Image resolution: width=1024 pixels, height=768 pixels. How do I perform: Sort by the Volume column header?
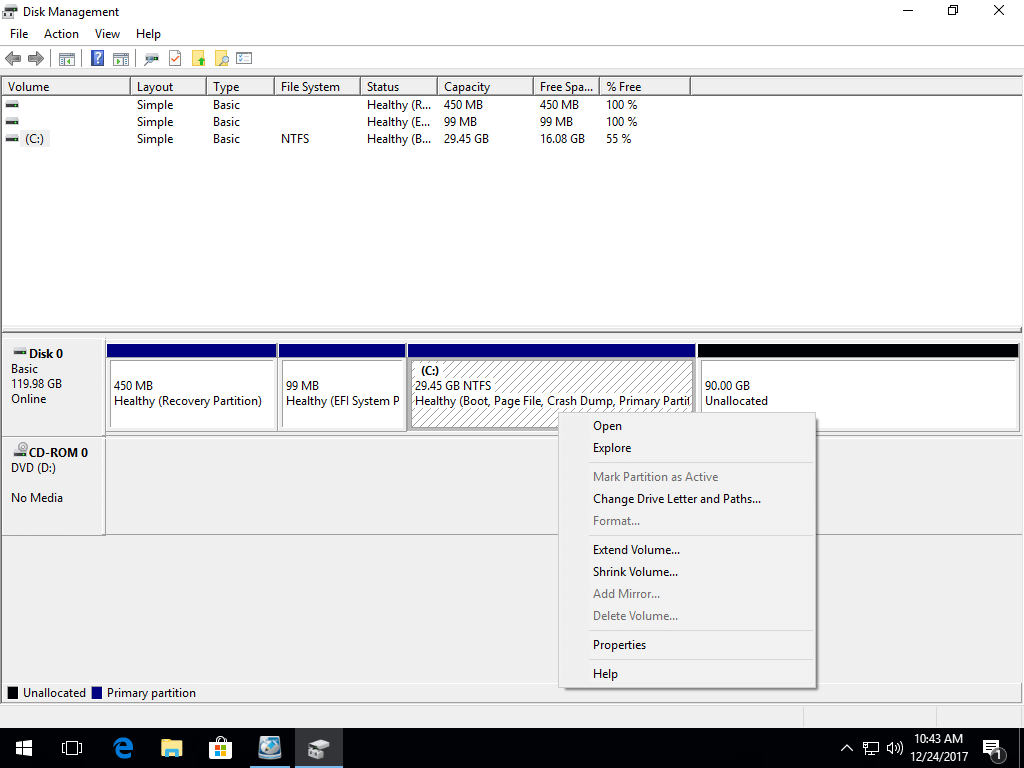[66, 87]
